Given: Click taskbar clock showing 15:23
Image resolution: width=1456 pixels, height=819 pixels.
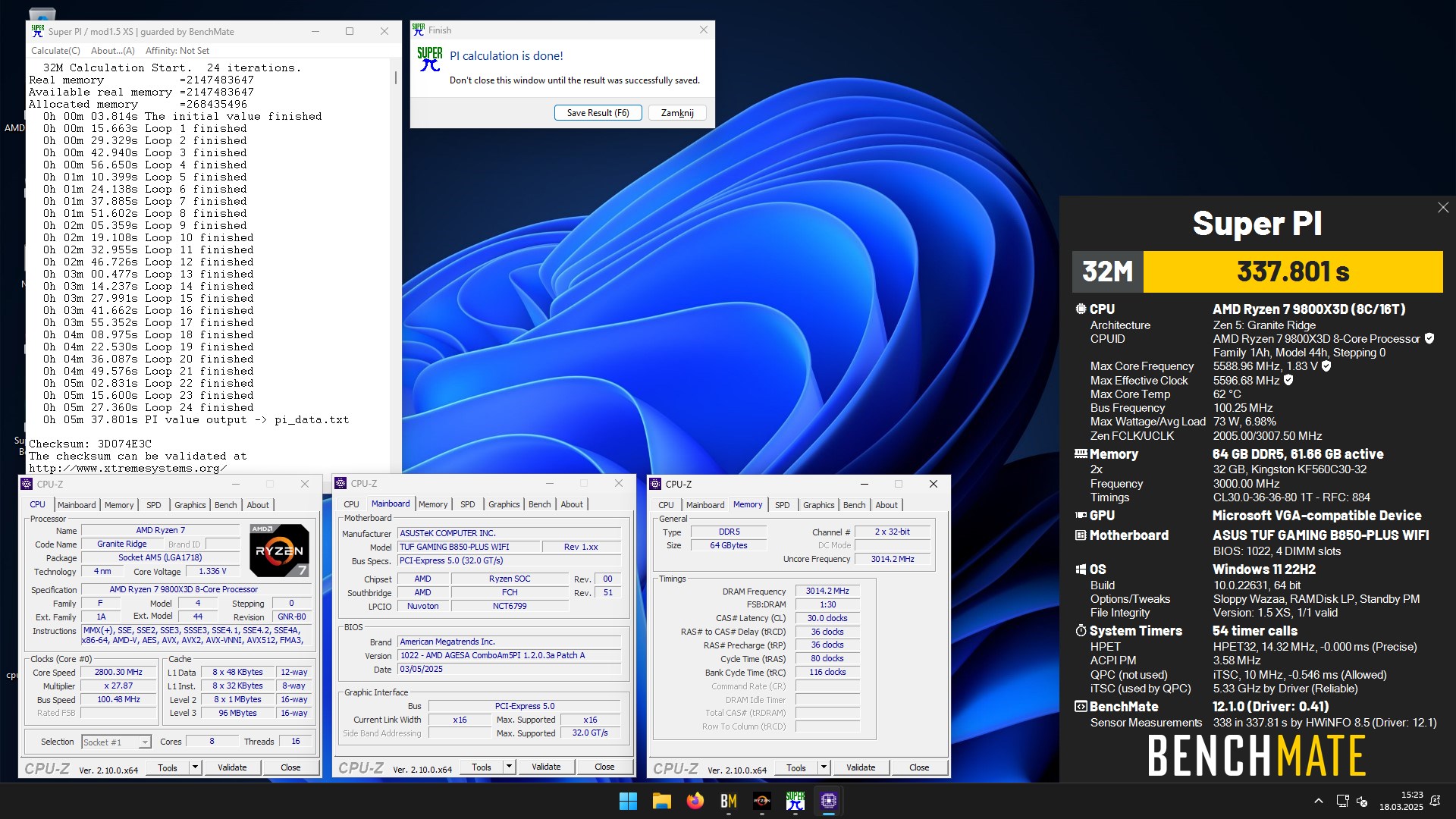Looking at the screenshot, I should [1401, 801].
